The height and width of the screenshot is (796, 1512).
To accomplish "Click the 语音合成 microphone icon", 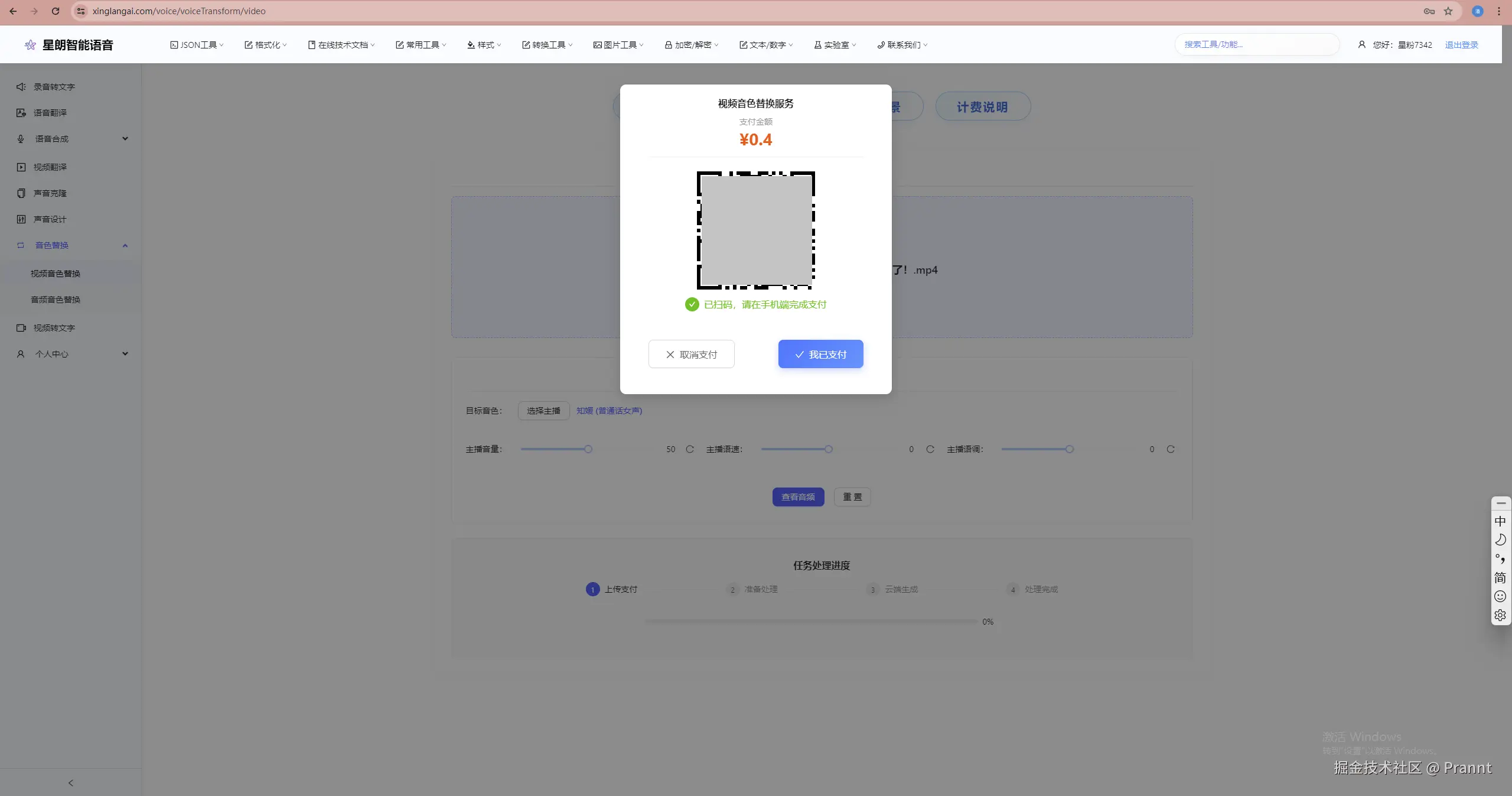I will [21, 139].
